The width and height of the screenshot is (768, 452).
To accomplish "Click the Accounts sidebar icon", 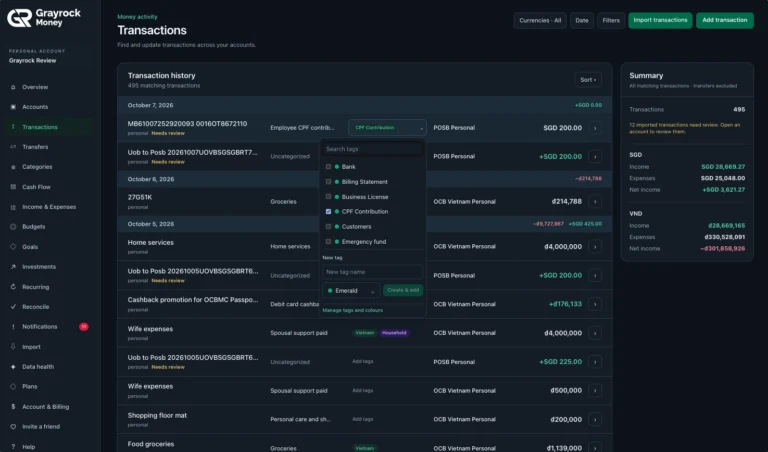I will click(x=13, y=107).
